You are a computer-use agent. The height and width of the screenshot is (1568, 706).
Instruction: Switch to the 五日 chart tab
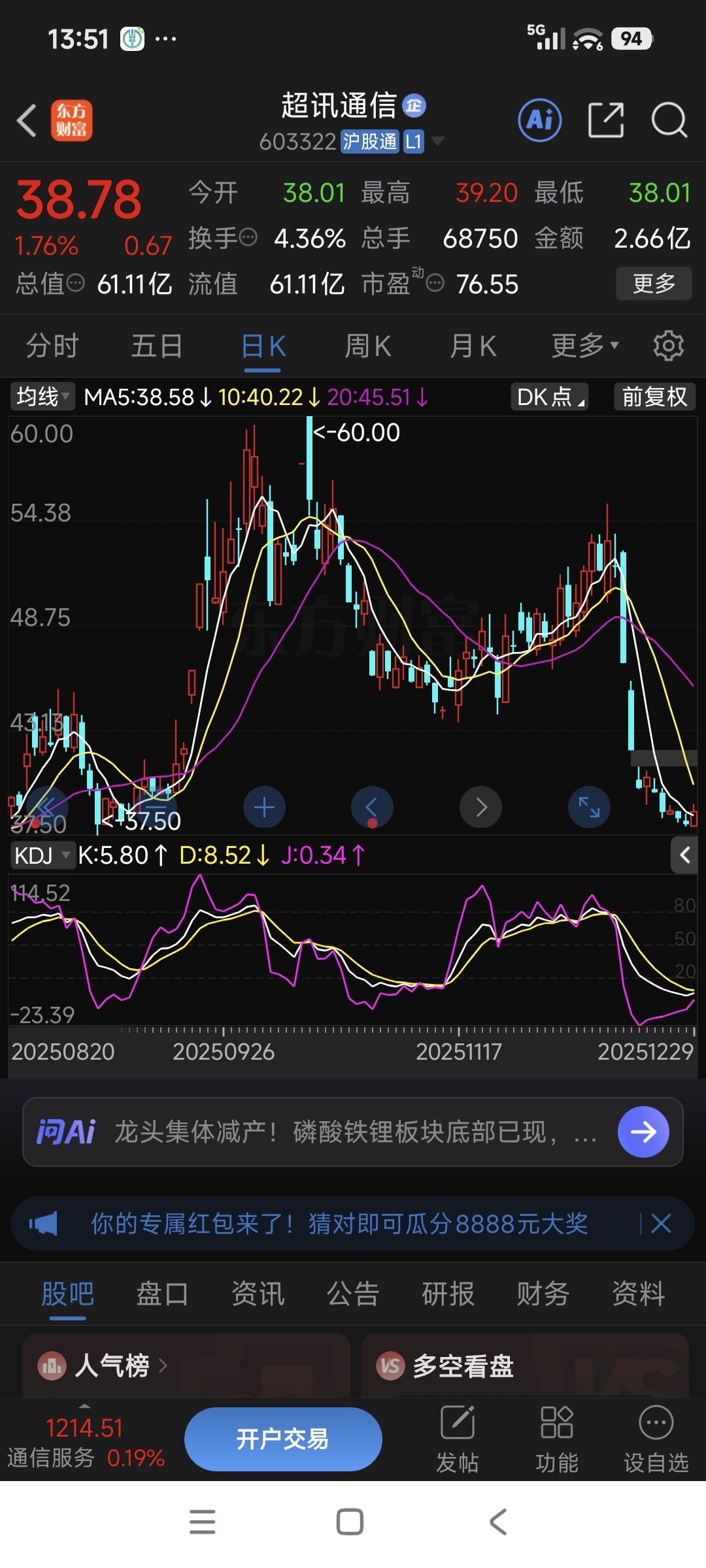157,346
